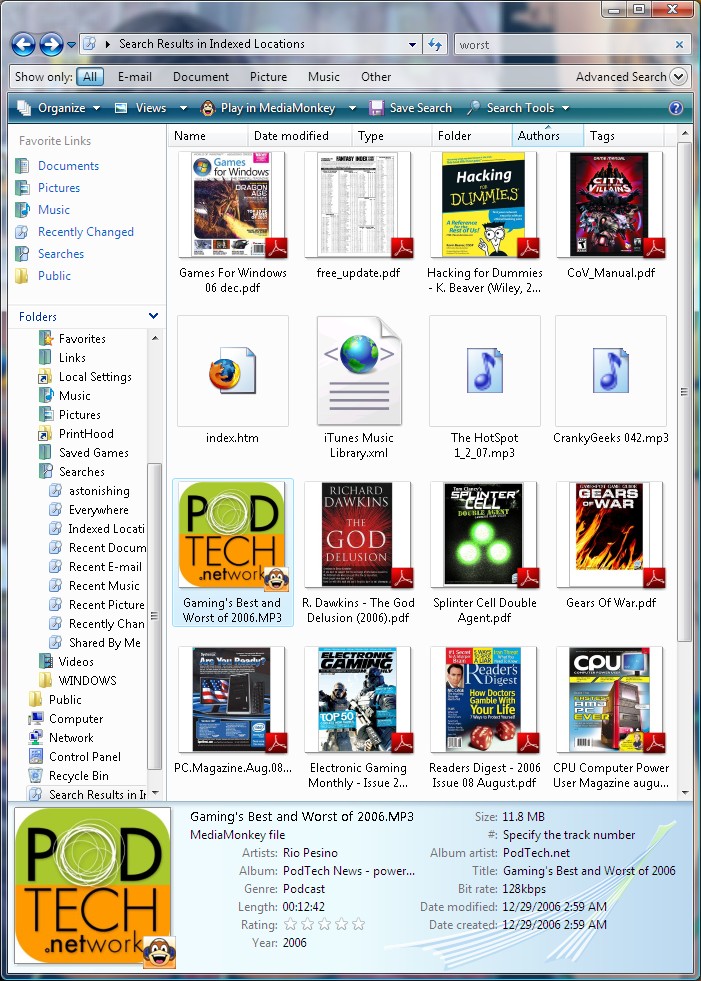The image size is (701, 981).
Task: Click Save Search in the toolbar
Action: click(411, 108)
